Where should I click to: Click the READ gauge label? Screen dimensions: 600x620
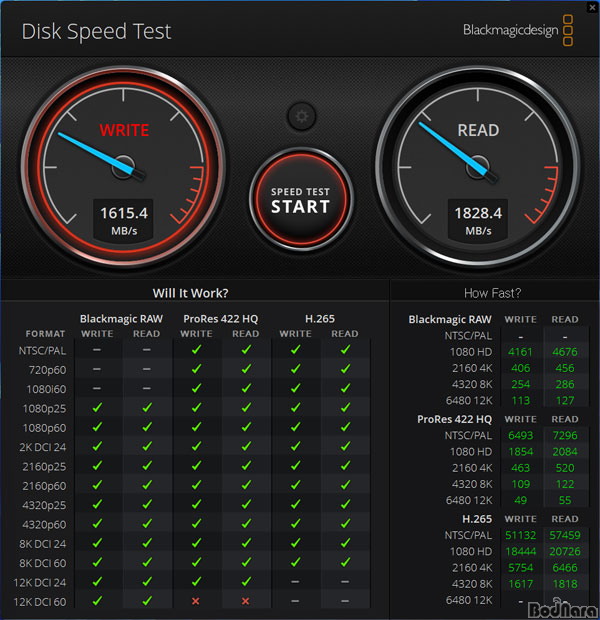[x=478, y=130]
